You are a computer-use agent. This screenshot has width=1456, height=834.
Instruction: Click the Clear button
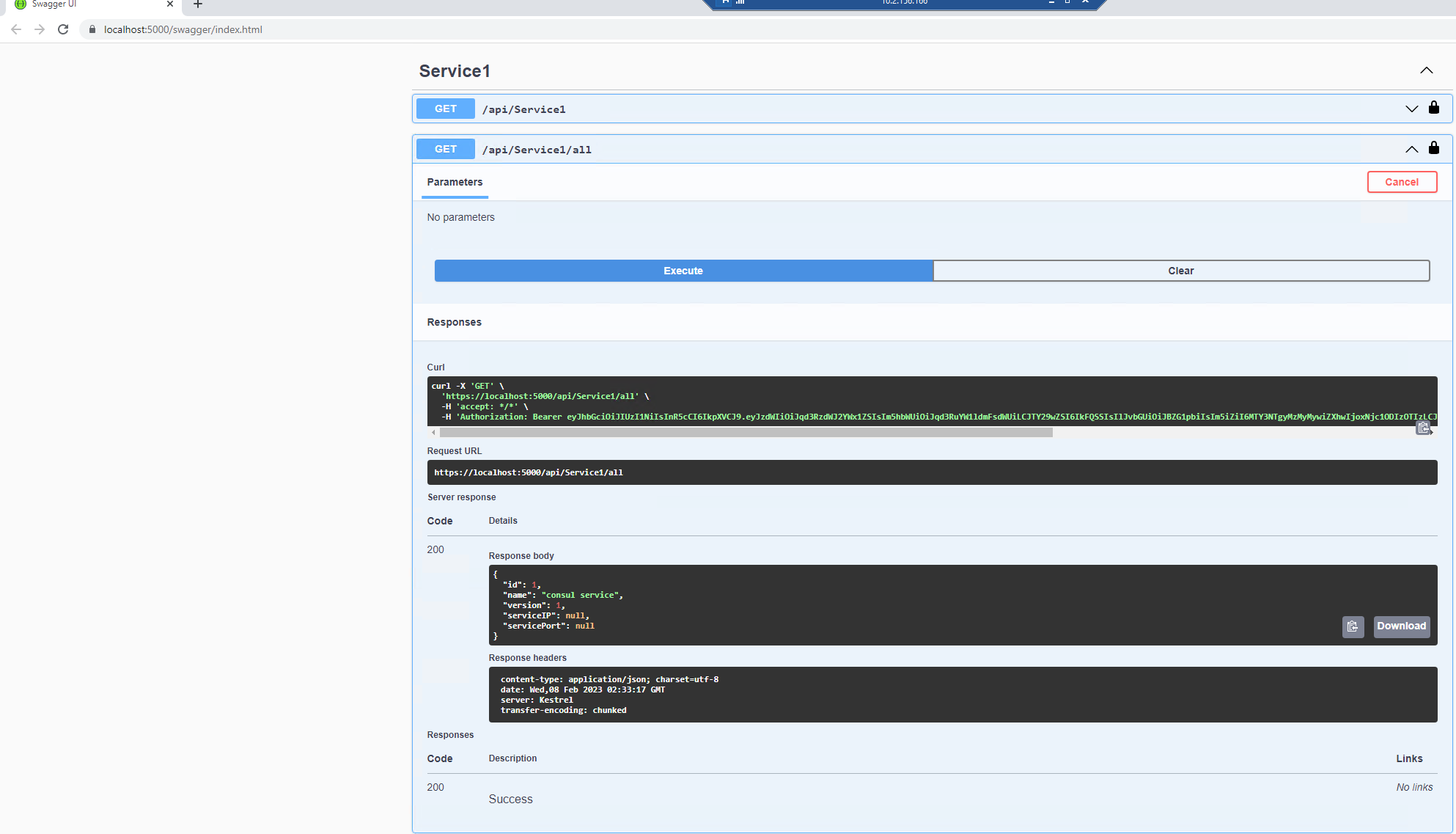[x=1180, y=271]
